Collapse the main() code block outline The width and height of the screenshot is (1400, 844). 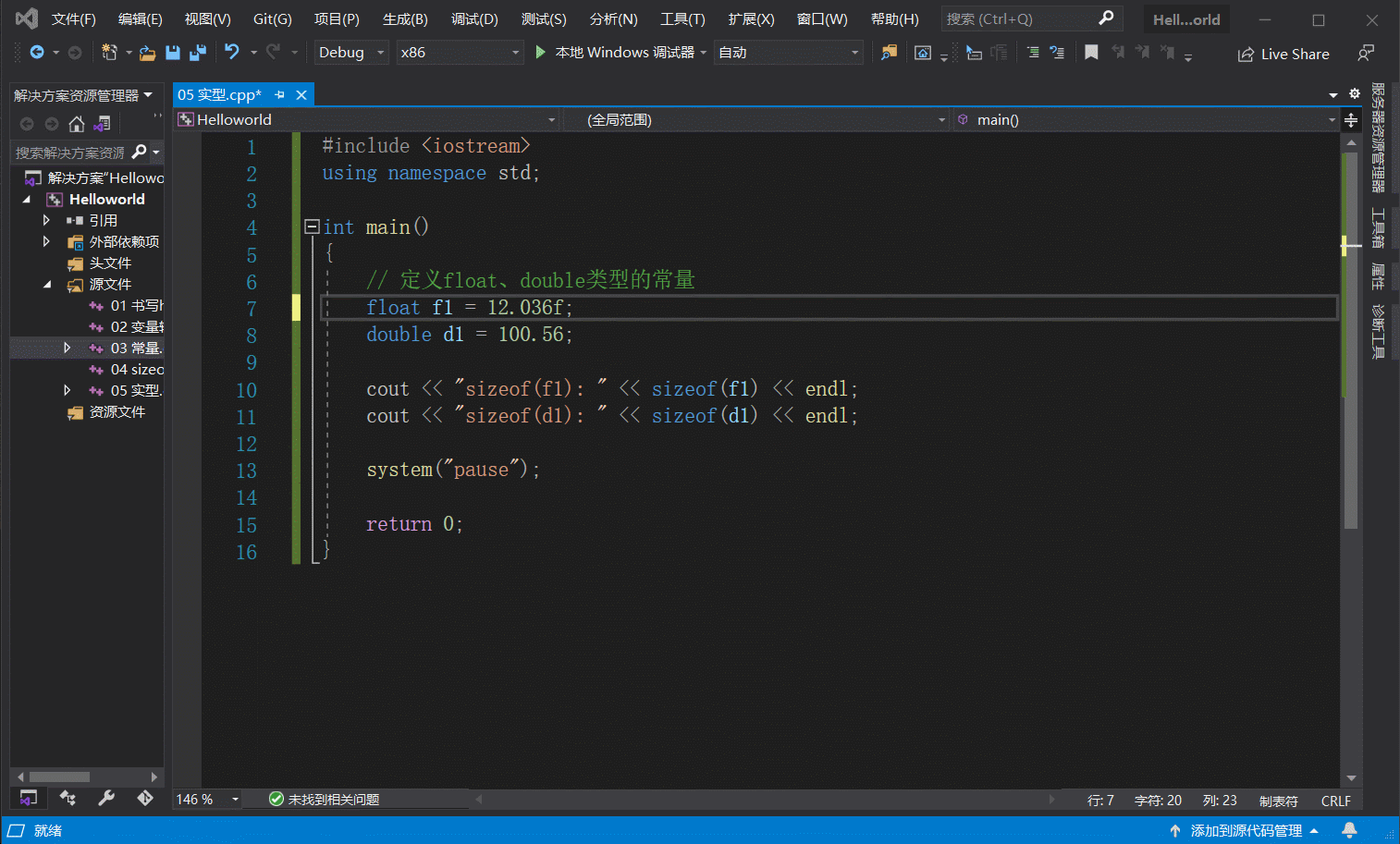(312, 226)
